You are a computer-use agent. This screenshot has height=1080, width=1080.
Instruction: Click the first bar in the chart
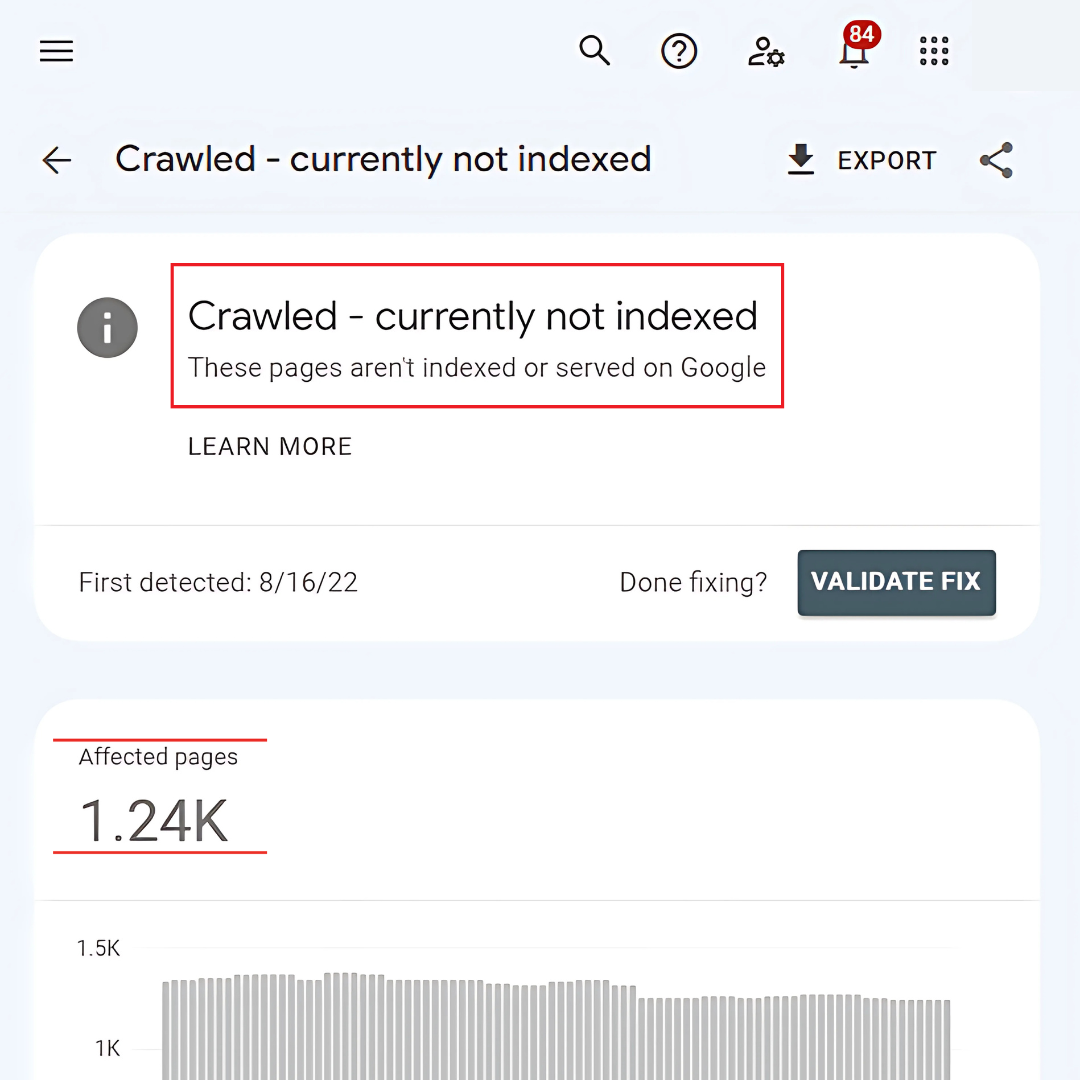click(x=167, y=1030)
